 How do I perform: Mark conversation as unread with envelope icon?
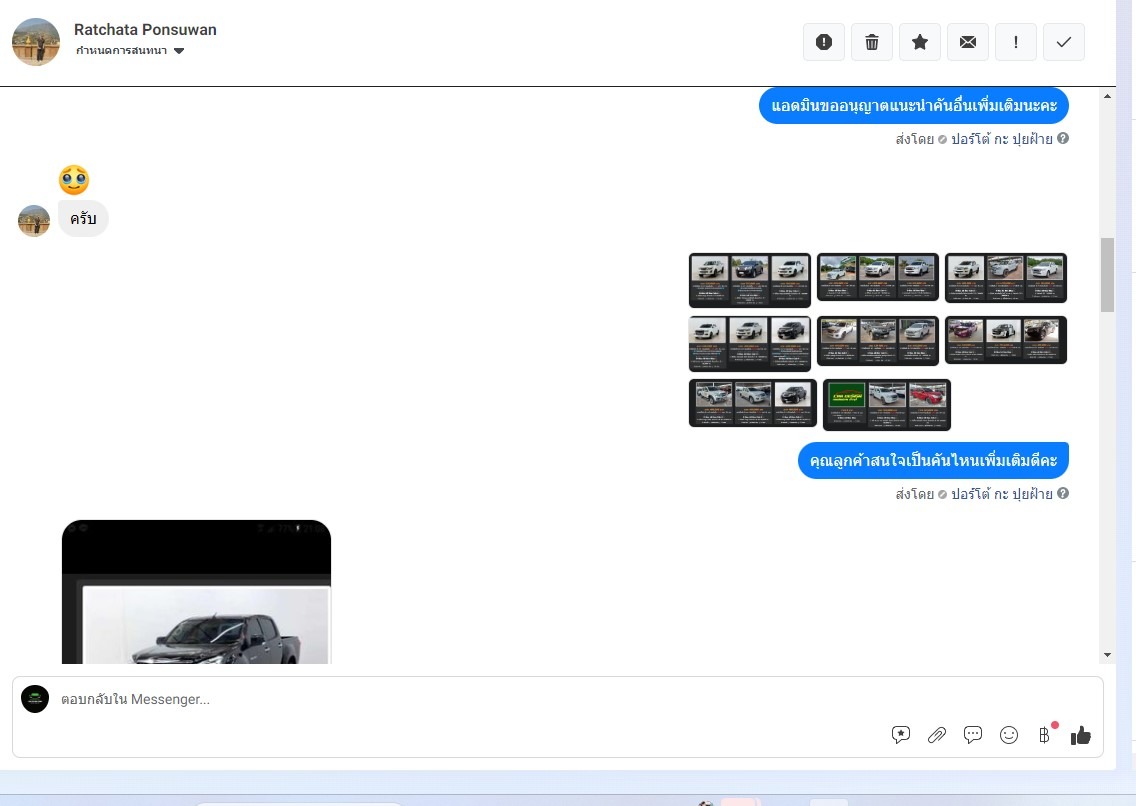(968, 42)
